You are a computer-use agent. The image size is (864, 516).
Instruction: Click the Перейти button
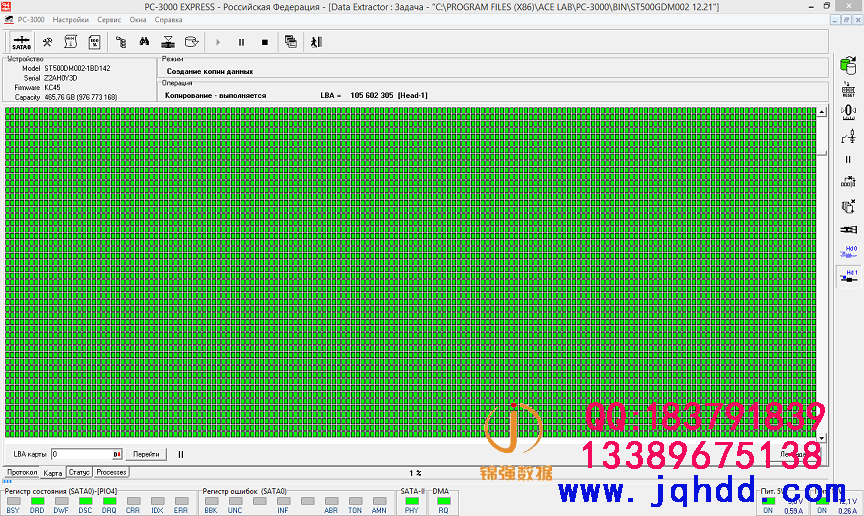[146, 454]
